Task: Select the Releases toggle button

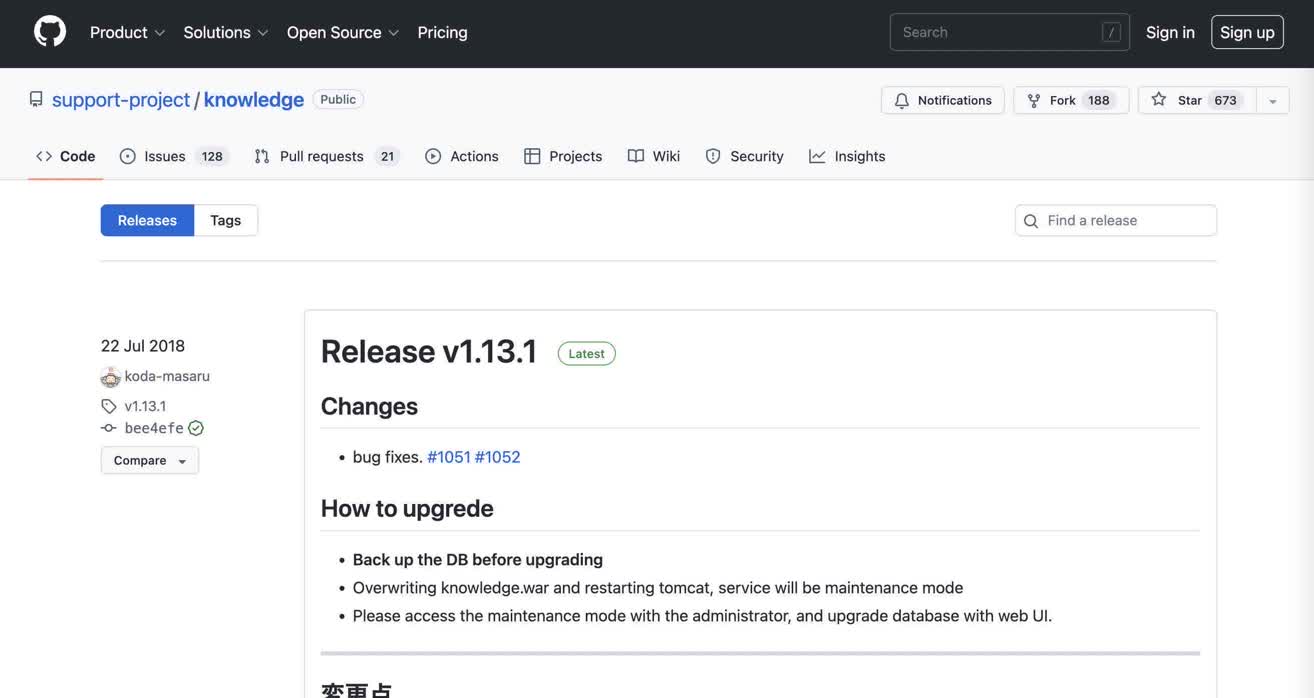Action: pyautogui.click(x=147, y=220)
